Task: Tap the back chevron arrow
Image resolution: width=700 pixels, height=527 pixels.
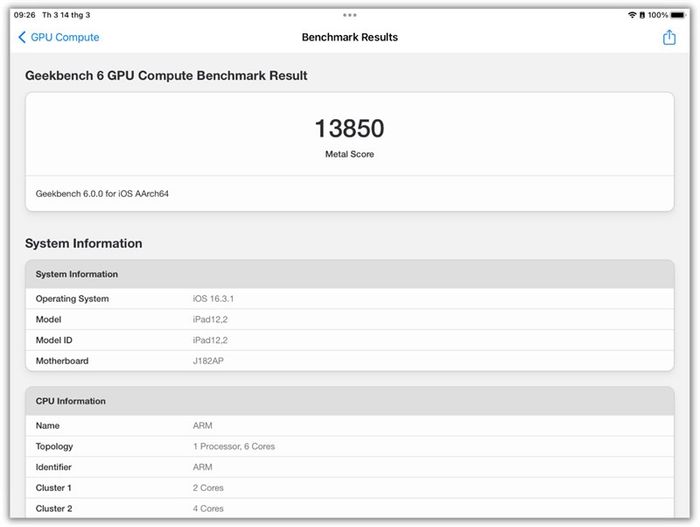Action: pos(22,37)
